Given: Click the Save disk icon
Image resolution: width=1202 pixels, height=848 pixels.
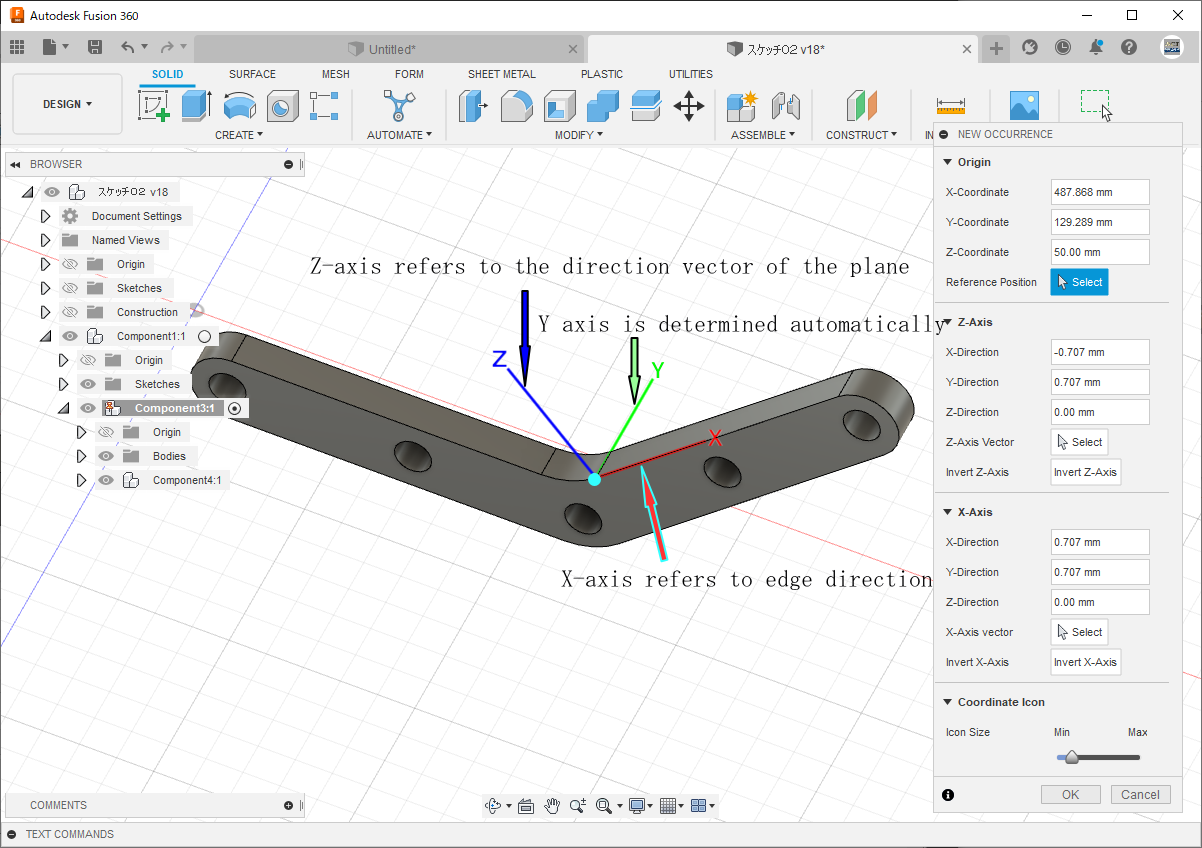Looking at the screenshot, I should click(x=95, y=47).
